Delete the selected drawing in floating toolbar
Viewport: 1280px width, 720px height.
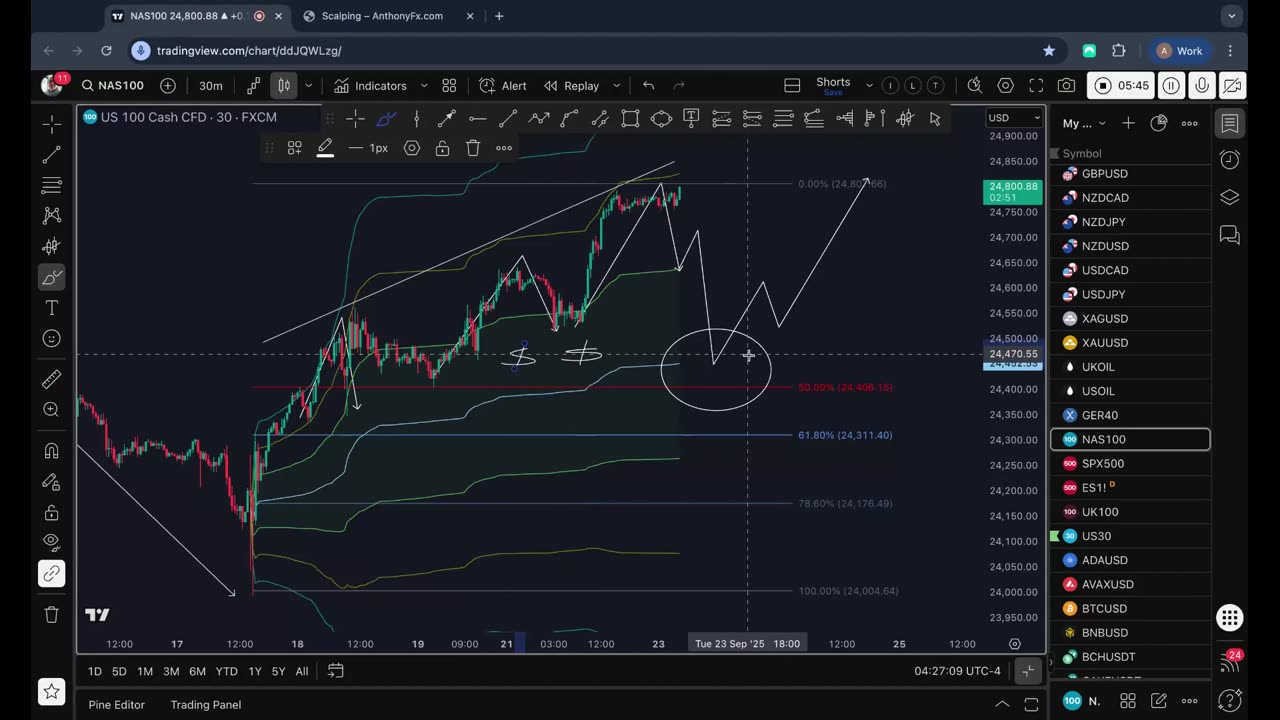click(473, 148)
